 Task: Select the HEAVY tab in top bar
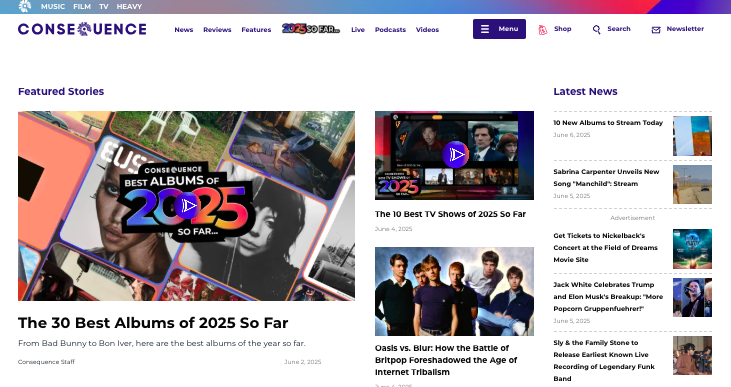pos(129,7)
